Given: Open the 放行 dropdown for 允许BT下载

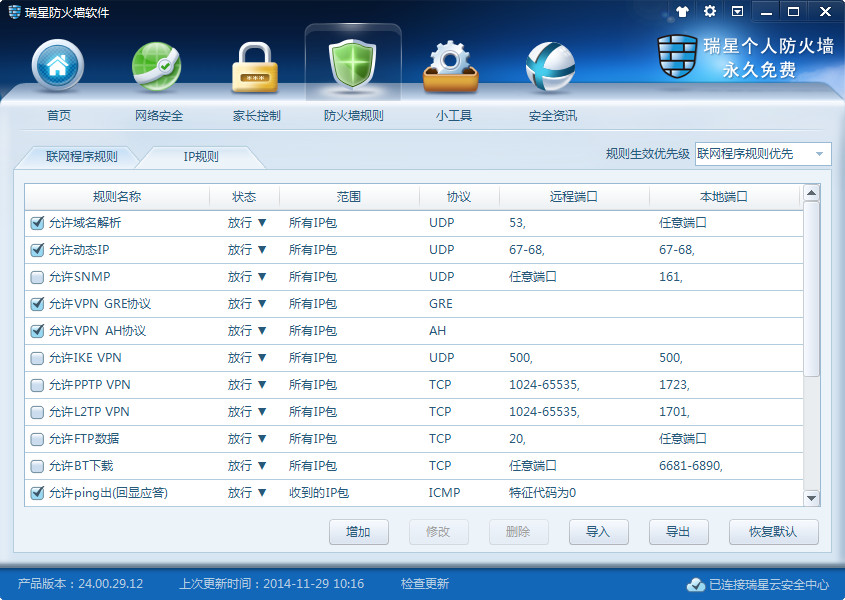Looking at the screenshot, I should coord(250,466).
